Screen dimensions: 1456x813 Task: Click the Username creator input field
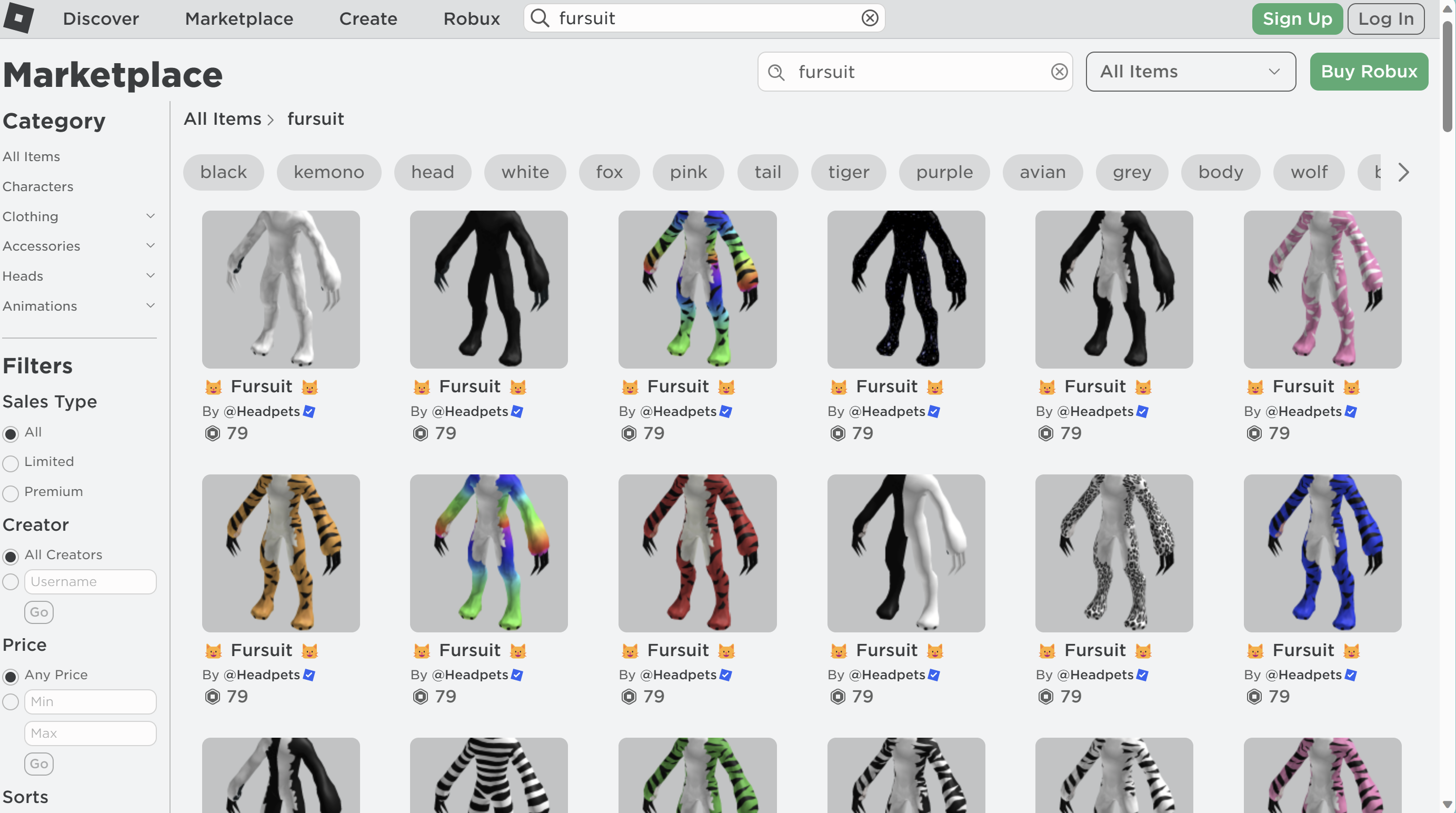[x=91, y=582]
